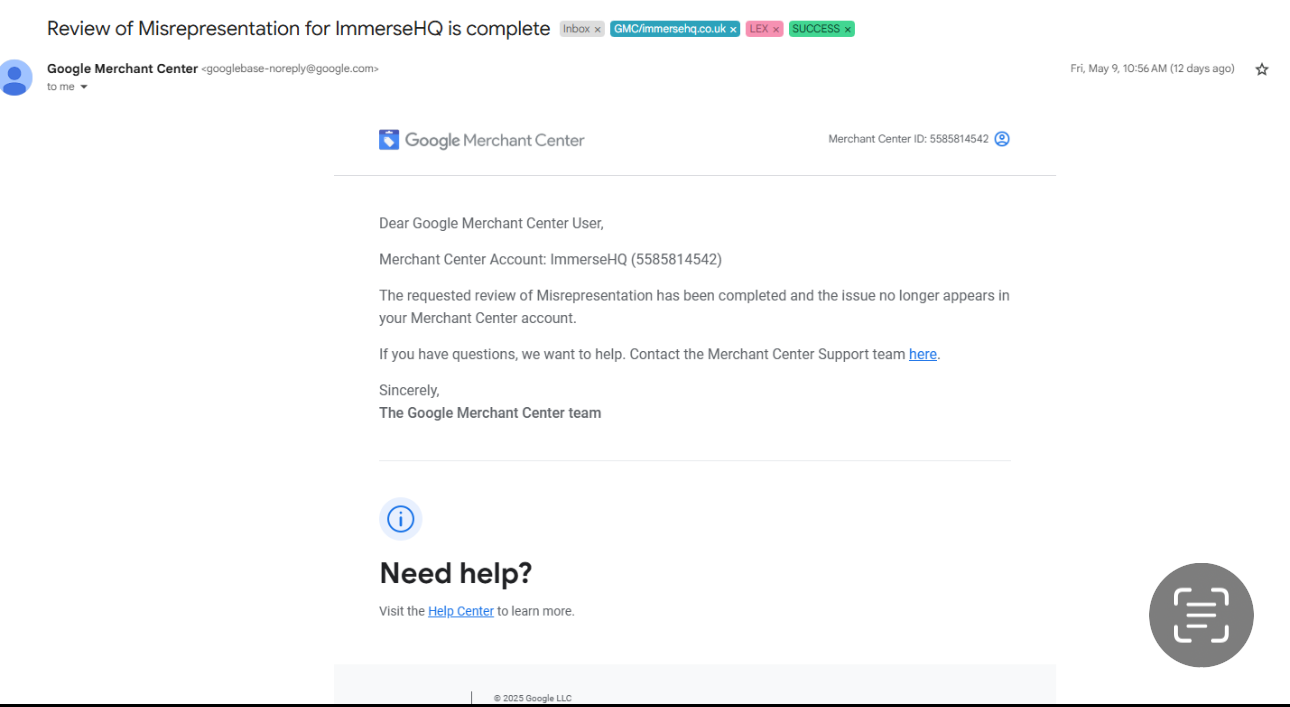Open the GMC/immersehq.co.uk label
1290x707 pixels.
click(x=670, y=29)
